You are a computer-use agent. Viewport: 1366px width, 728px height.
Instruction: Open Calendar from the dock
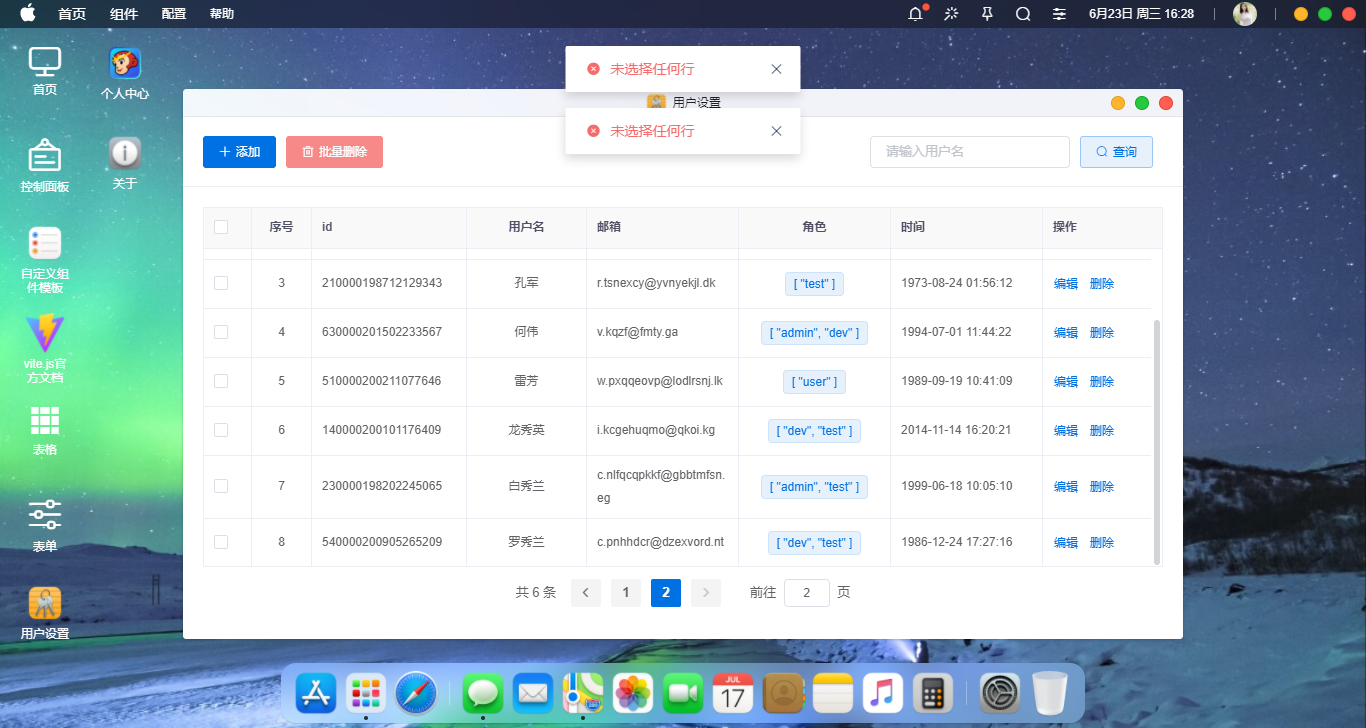coord(733,692)
